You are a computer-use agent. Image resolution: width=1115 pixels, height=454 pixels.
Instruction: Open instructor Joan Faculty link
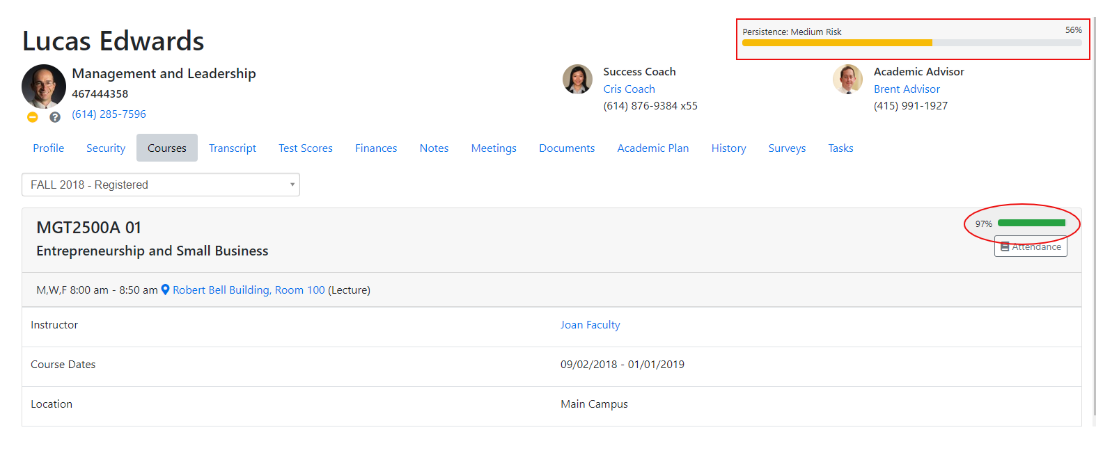pyautogui.click(x=590, y=325)
